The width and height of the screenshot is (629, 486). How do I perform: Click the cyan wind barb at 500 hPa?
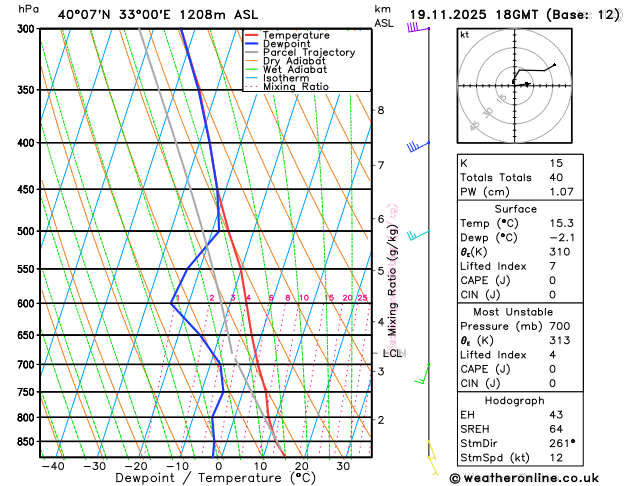pos(418,234)
